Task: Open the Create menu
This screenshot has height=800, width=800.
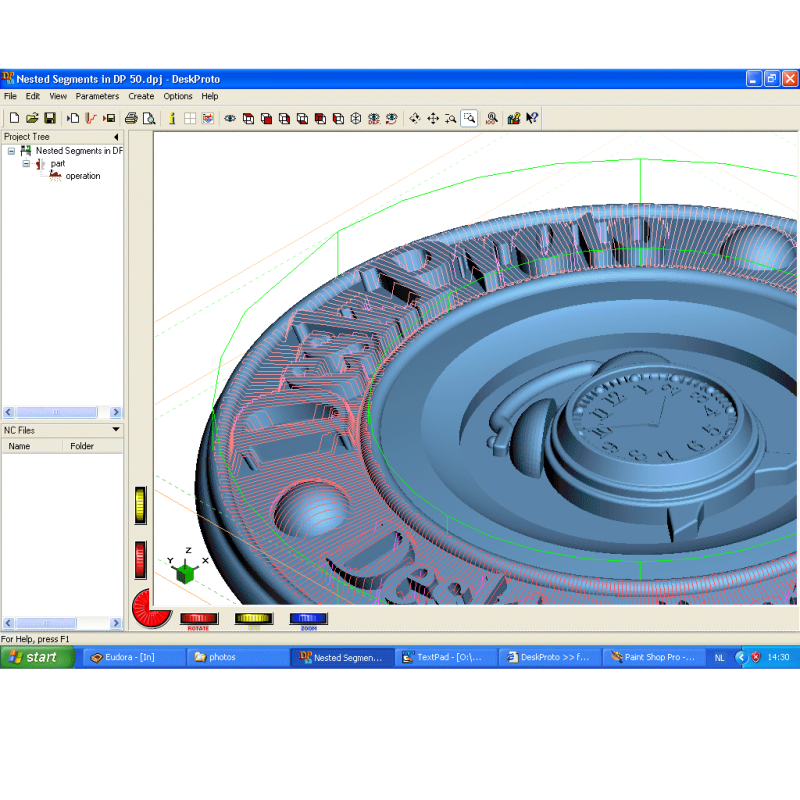Action: point(141,96)
